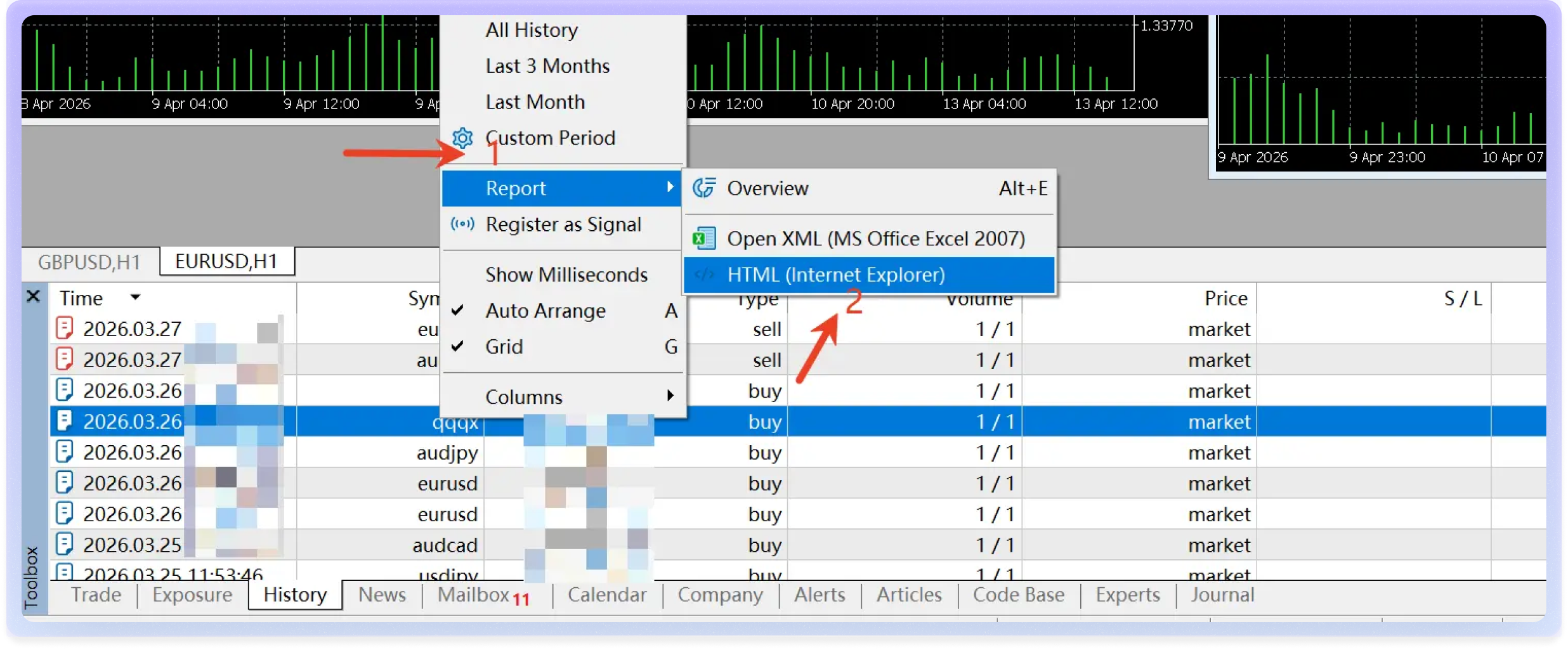1568x650 pixels.
Task: Click the icon of the highlighted 2026.03.26 row
Action: click(65, 420)
